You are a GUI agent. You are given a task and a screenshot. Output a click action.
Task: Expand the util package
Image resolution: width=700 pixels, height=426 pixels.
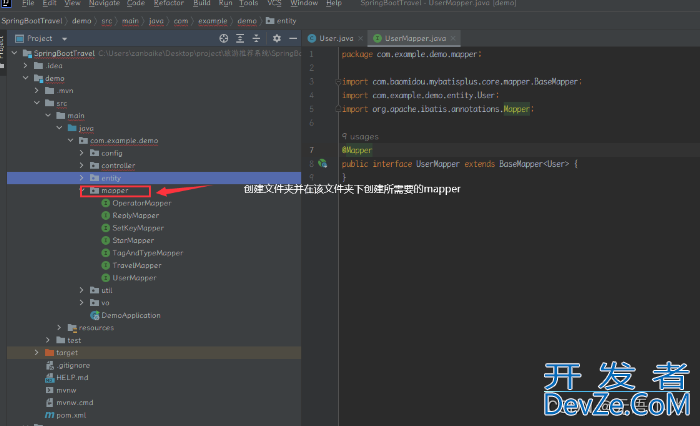click(x=81, y=290)
